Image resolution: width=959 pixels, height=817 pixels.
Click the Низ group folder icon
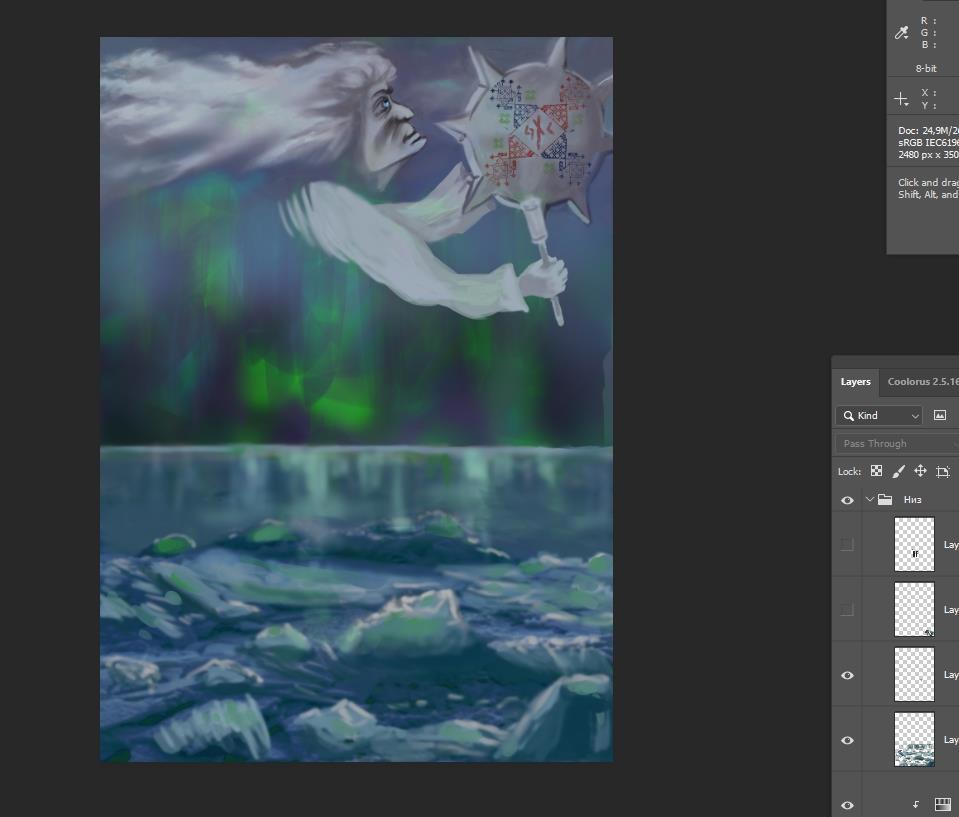885,500
